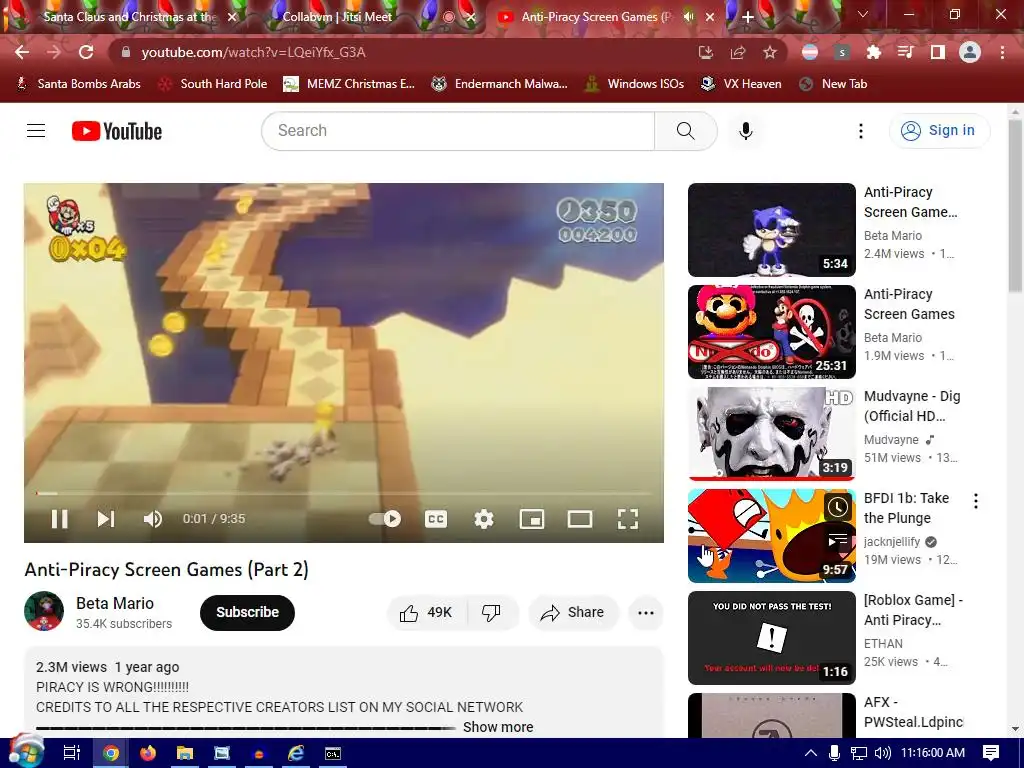Toggle closed captions CC button
The image size is (1024, 768).
(436, 519)
